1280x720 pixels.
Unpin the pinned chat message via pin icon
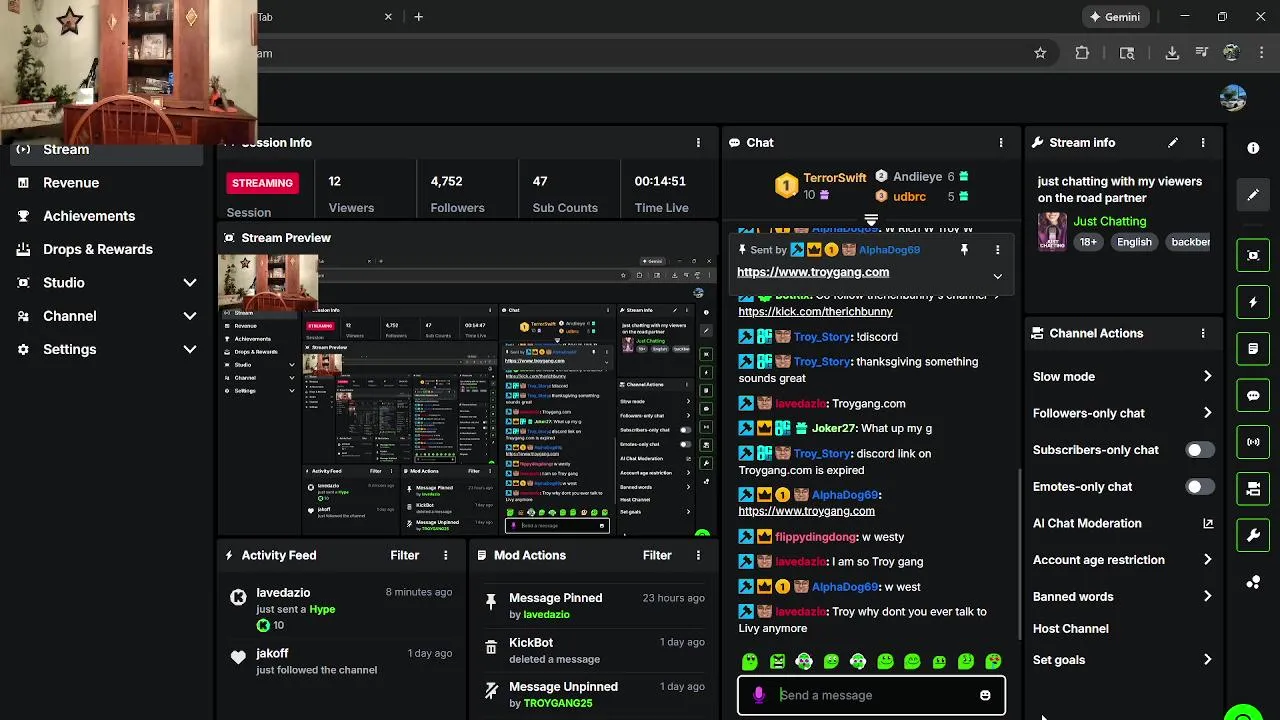coord(964,250)
